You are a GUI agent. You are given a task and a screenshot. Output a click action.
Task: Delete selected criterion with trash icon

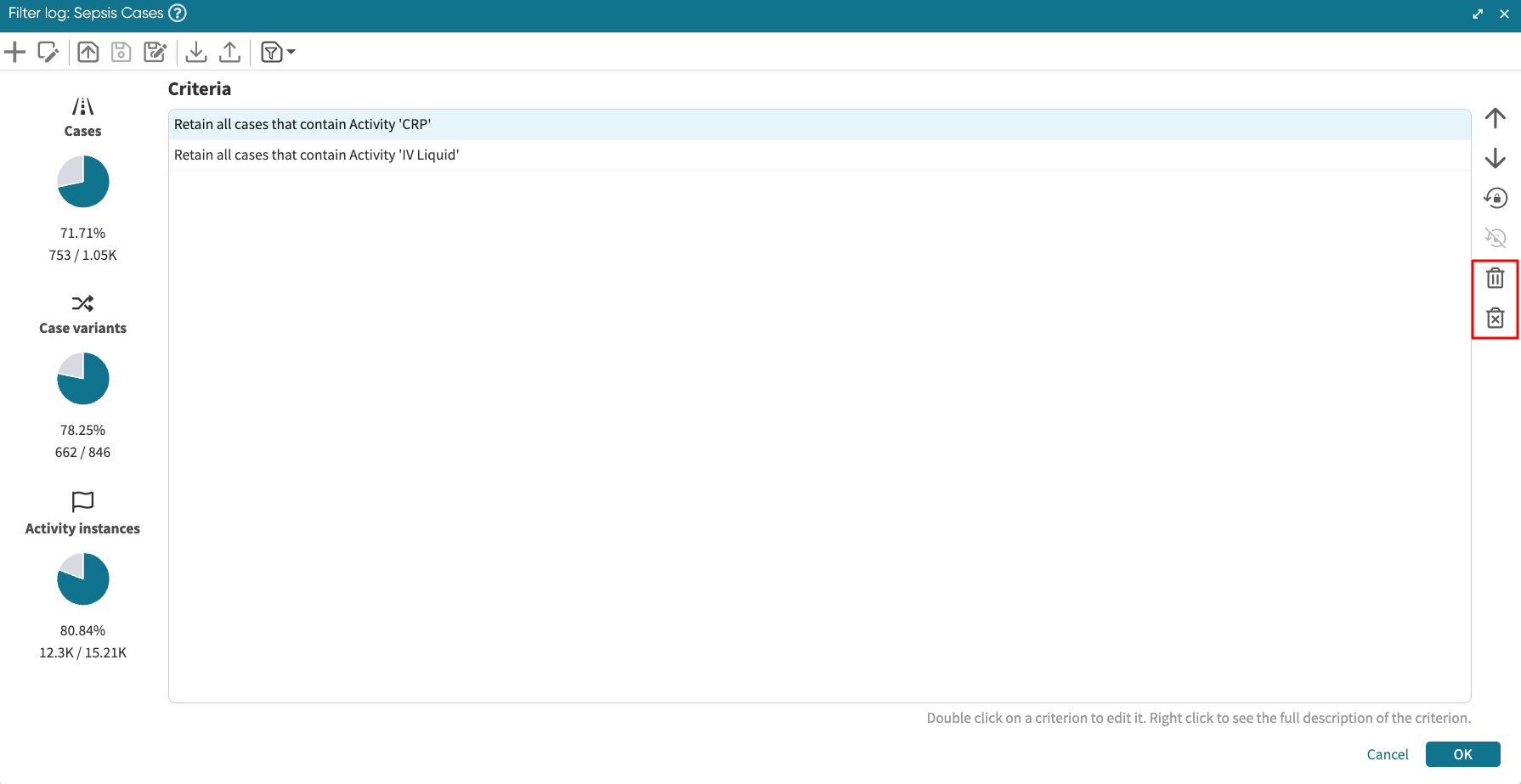click(x=1495, y=278)
